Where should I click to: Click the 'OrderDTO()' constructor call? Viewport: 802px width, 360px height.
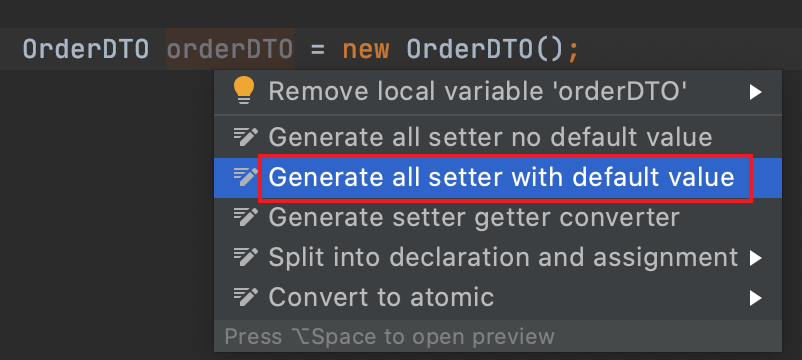tap(485, 50)
